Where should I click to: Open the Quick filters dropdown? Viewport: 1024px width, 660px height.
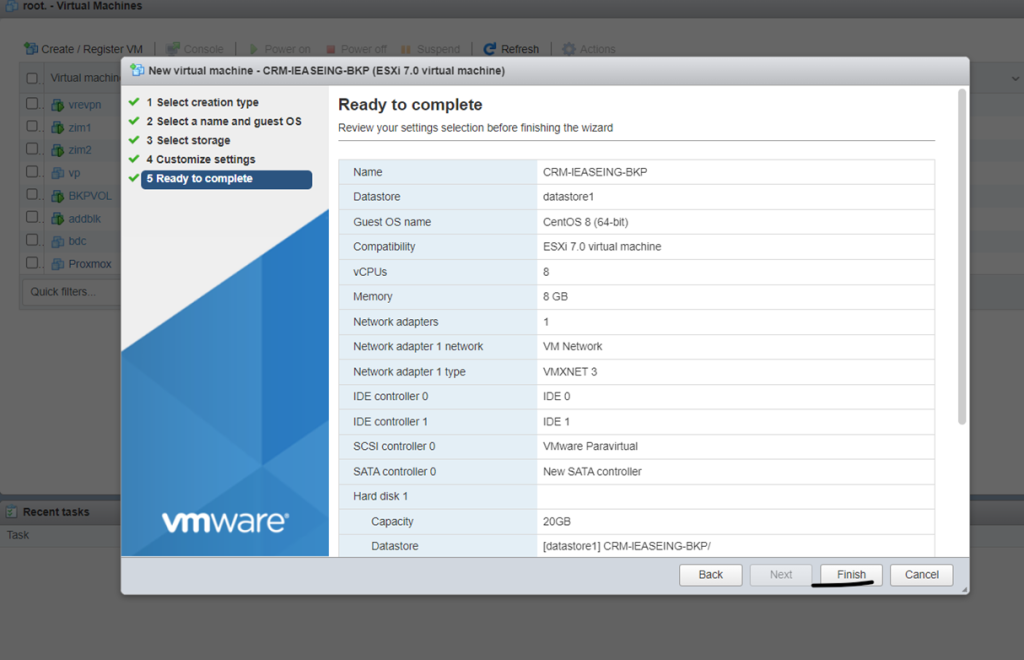(63, 291)
